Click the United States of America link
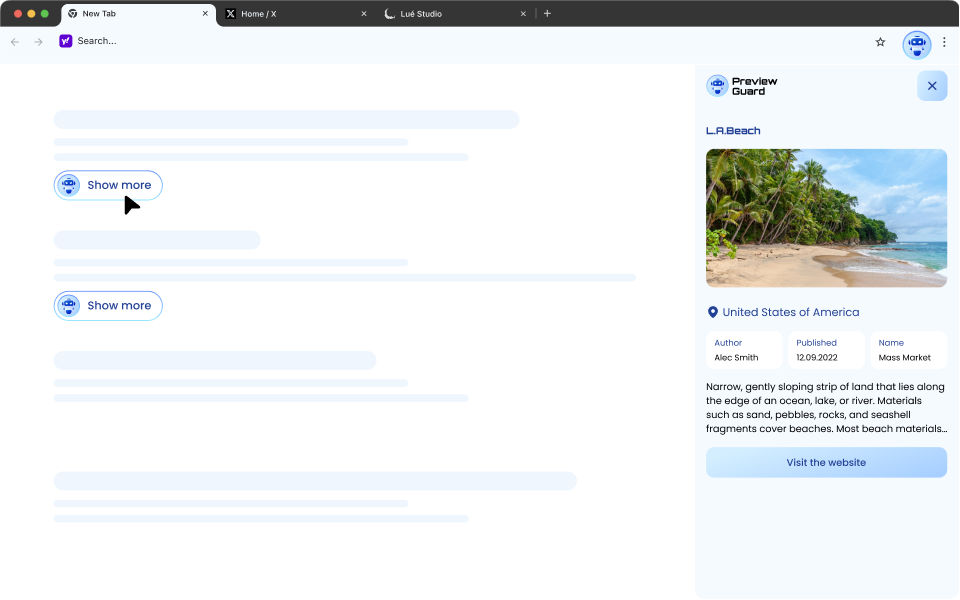This screenshot has height=600, width=960. click(x=790, y=312)
